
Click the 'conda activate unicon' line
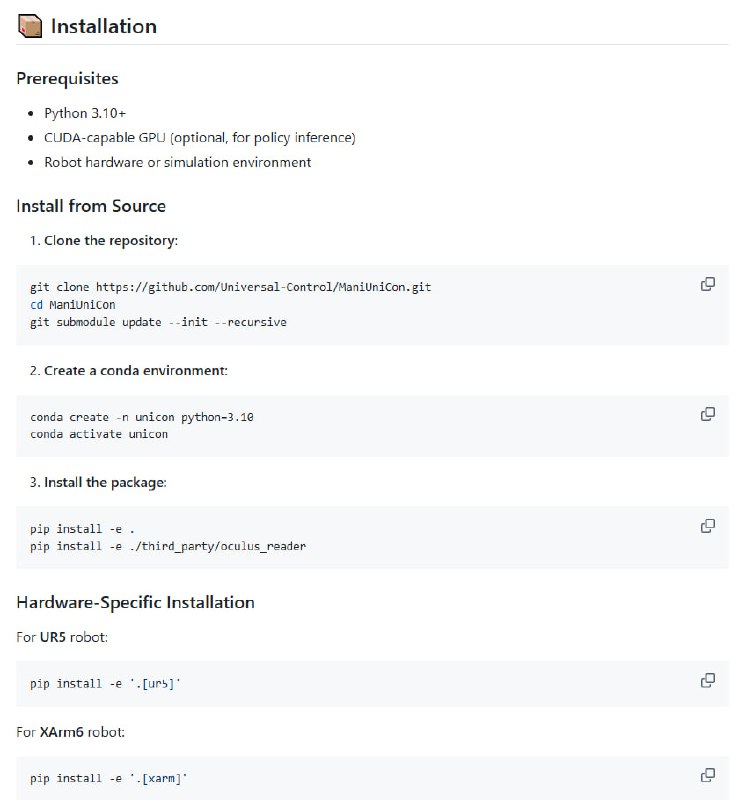click(99, 434)
